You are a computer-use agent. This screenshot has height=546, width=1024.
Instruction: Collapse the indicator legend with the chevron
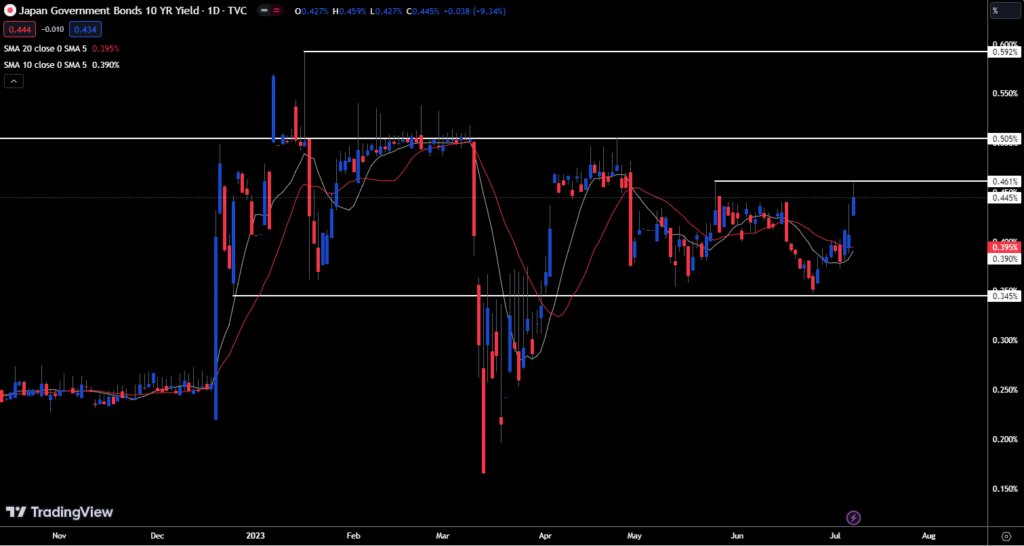tap(14, 81)
